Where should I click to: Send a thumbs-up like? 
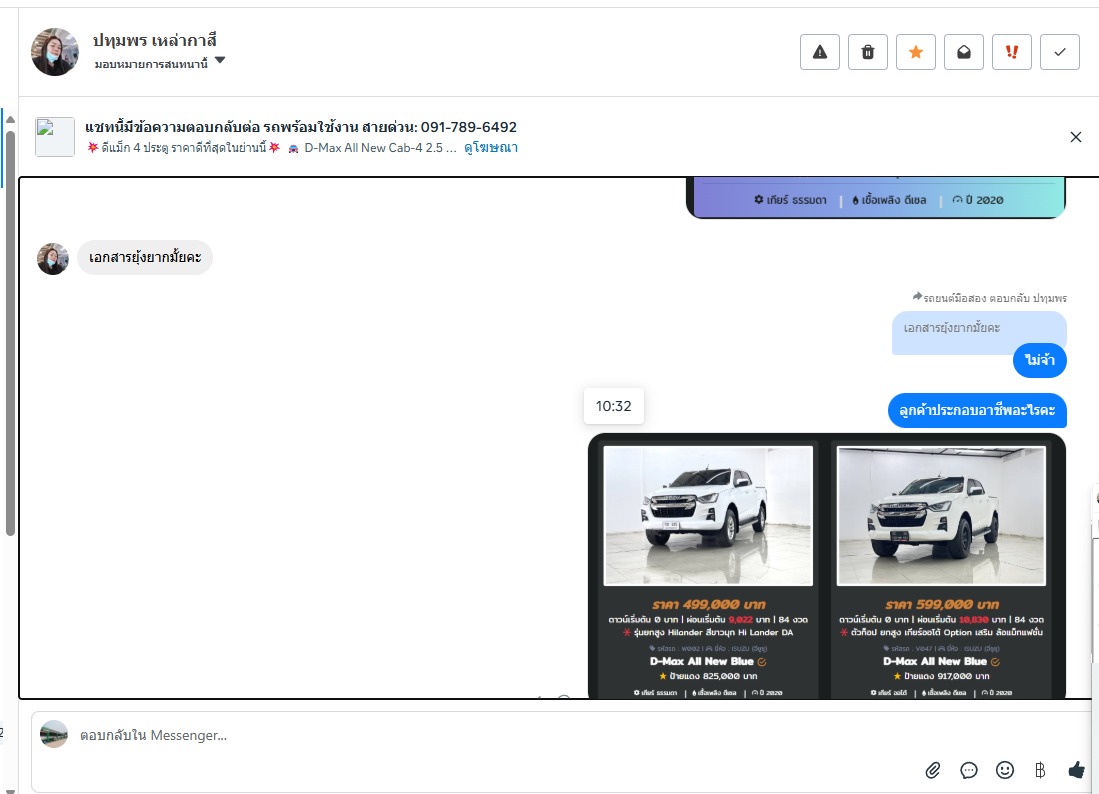(x=1077, y=770)
